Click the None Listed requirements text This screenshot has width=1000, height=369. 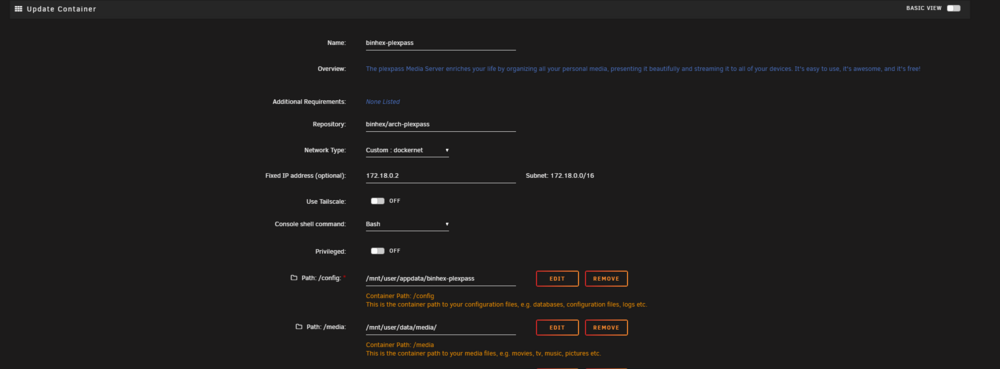point(383,101)
